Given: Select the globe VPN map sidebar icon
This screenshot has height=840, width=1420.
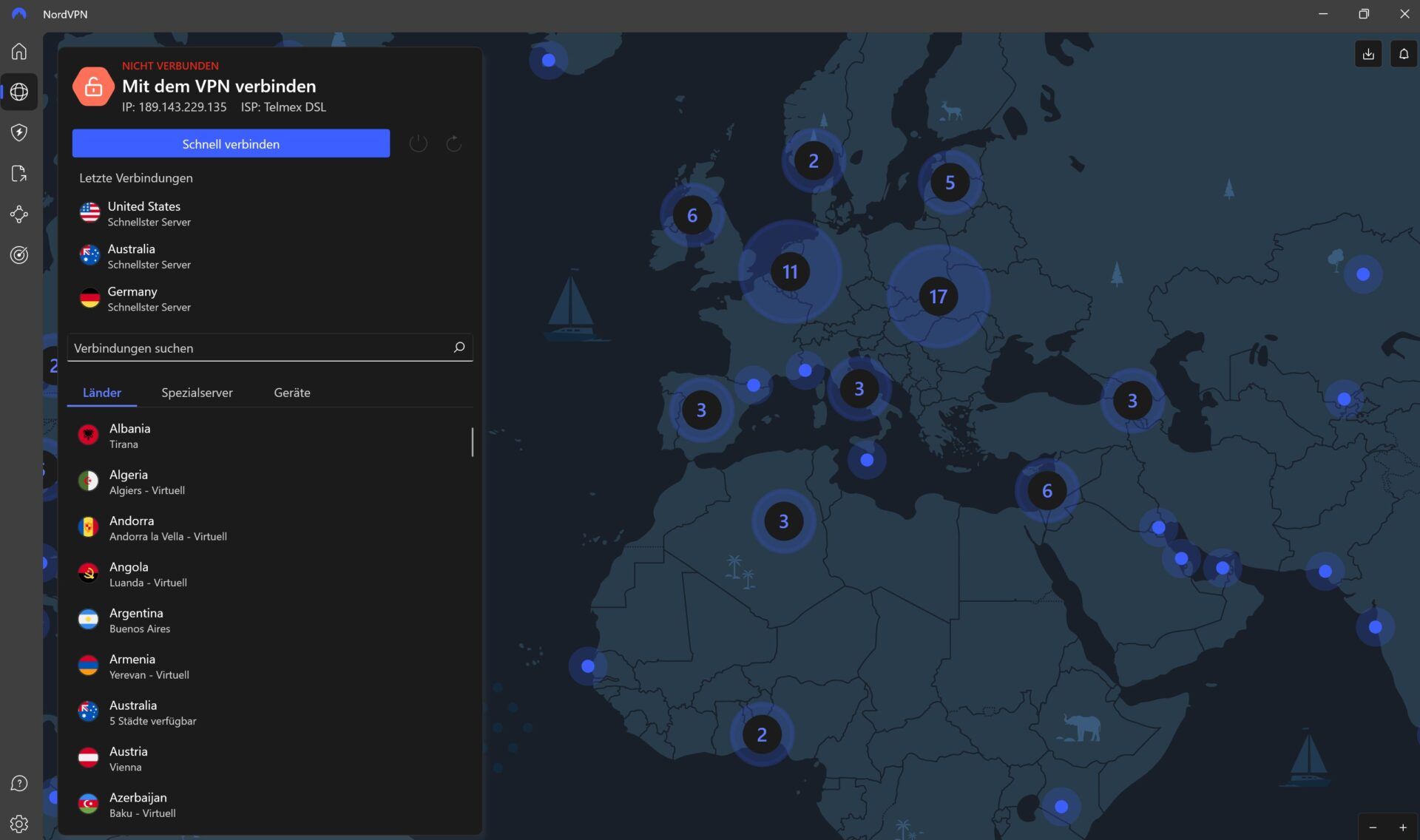Looking at the screenshot, I should 19,92.
